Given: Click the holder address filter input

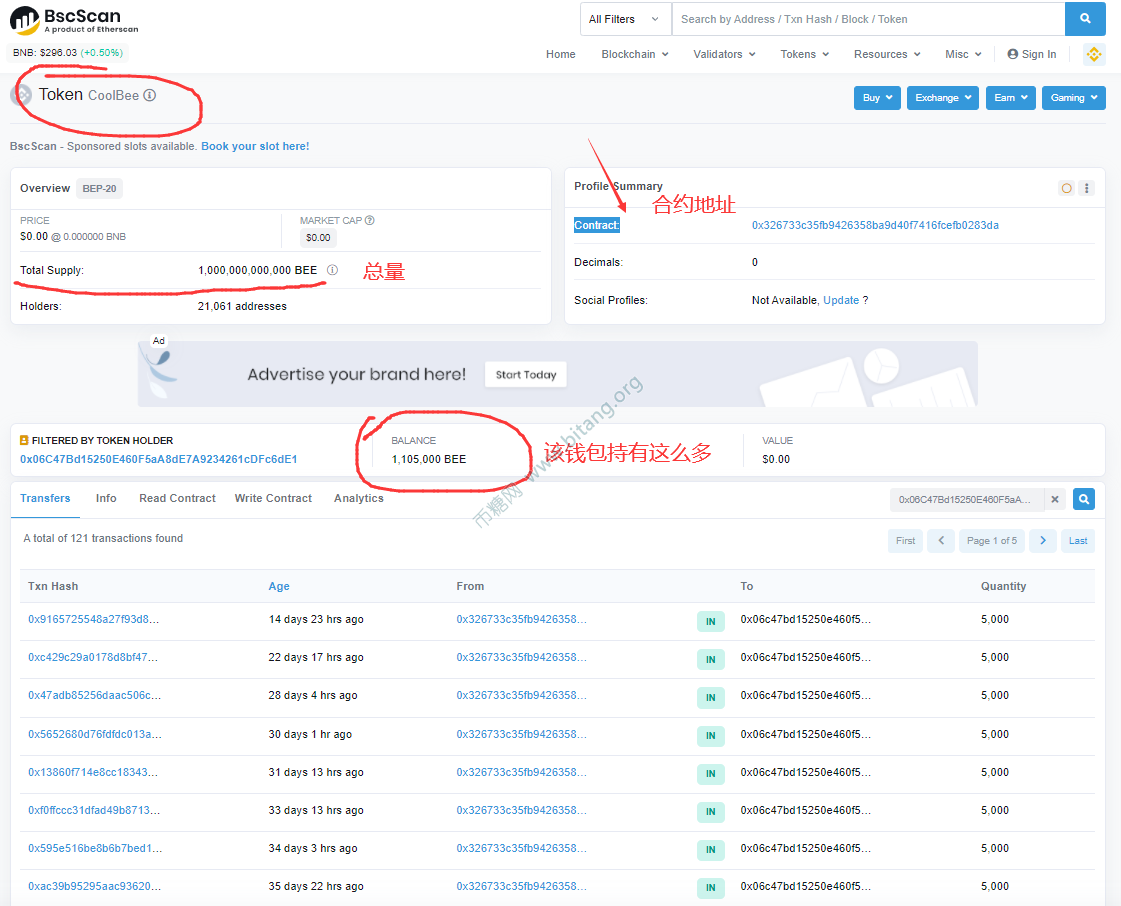Looking at the screenshot, I should (967, 499).
